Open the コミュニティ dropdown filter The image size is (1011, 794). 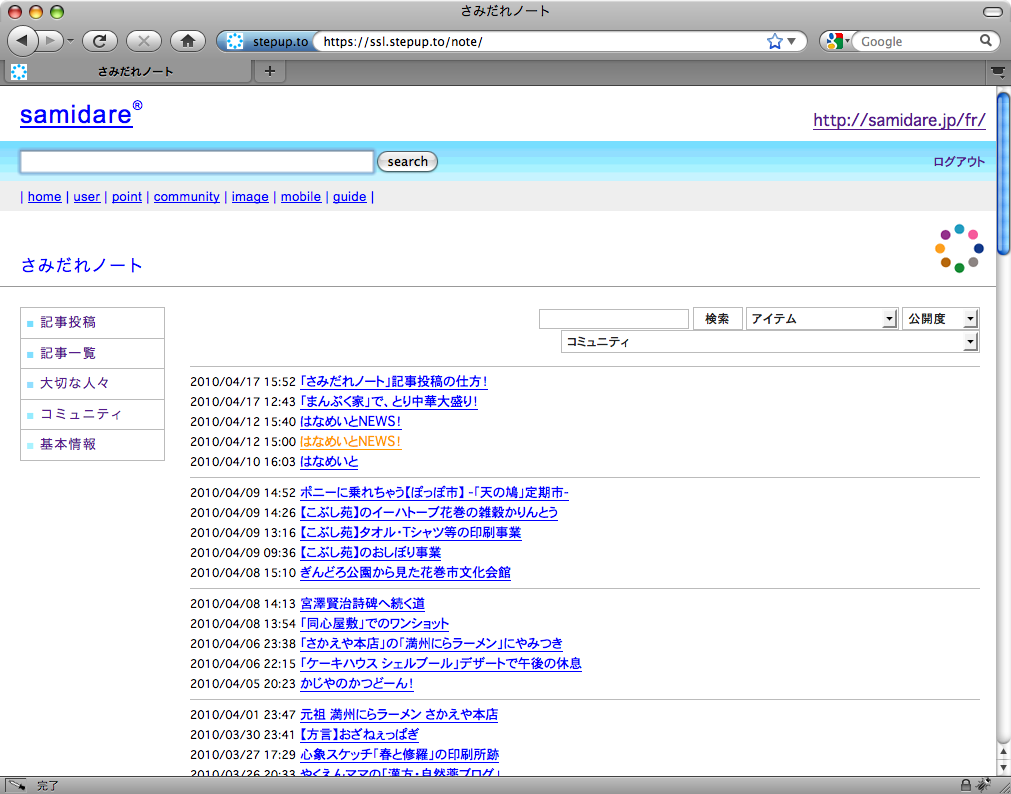[x=769, y=342]
